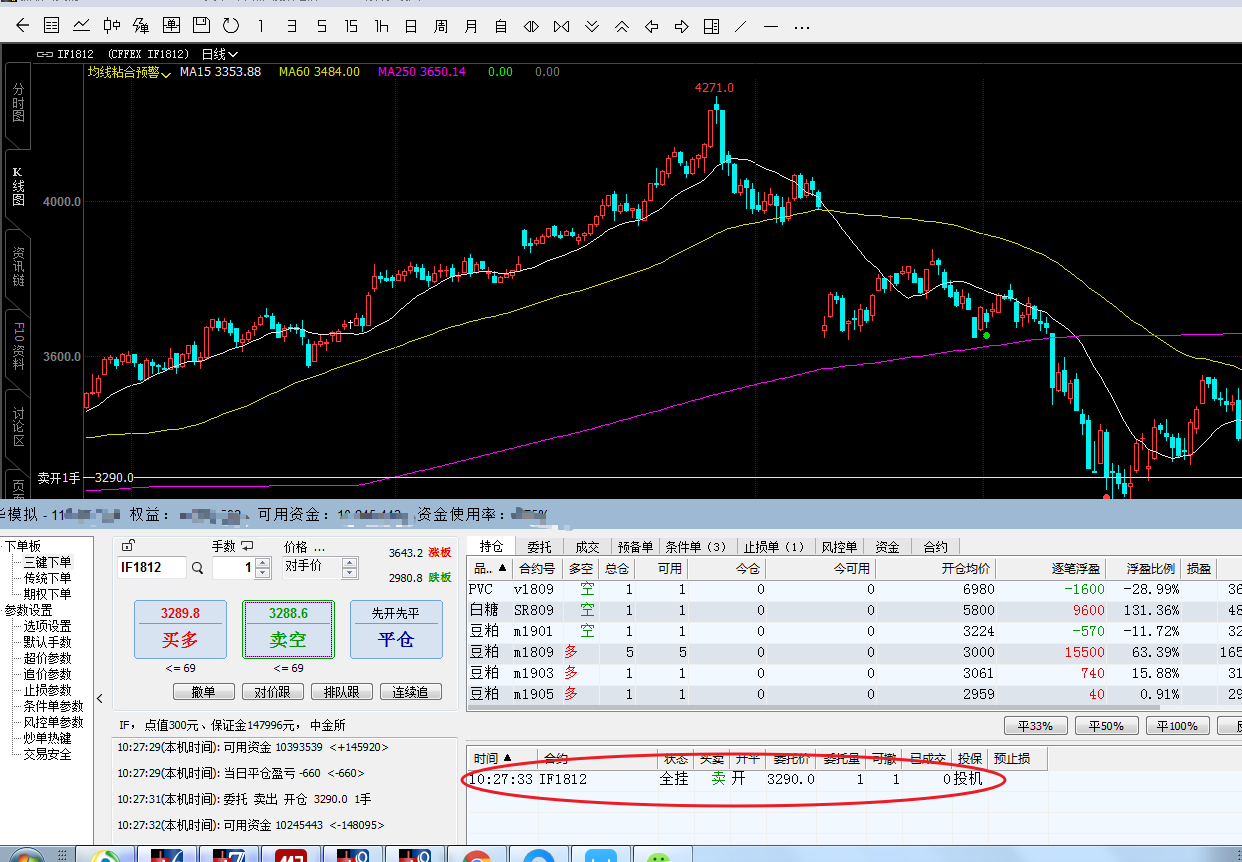Click the search magnifier beside IF1812
This screenshot has width=1242, height=862.
[x=197, y=568]
